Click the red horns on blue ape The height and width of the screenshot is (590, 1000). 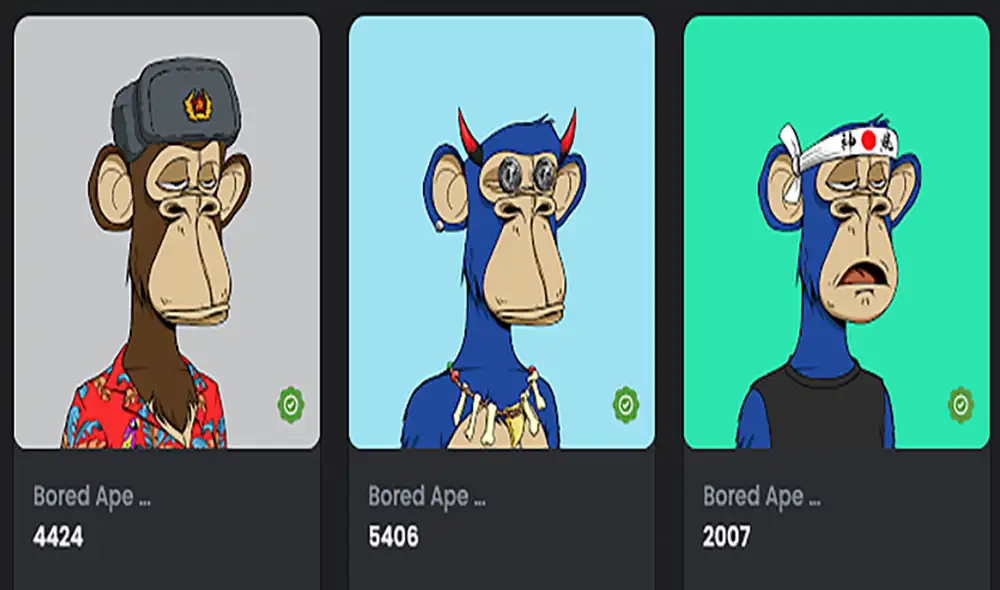click(517, 133)
